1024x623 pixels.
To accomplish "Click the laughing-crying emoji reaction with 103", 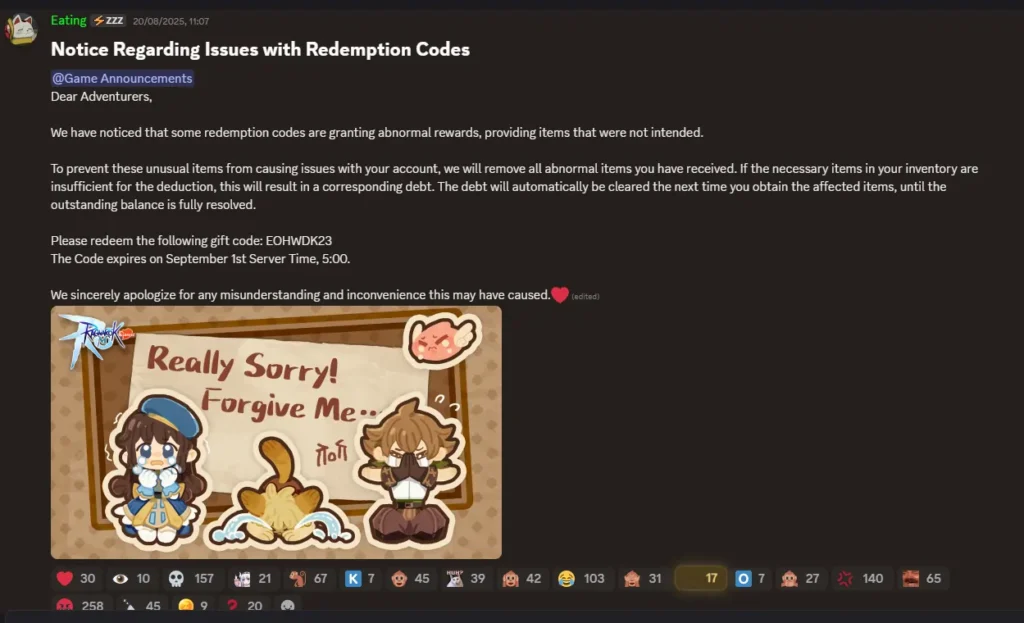I will (x=581, y=579).
